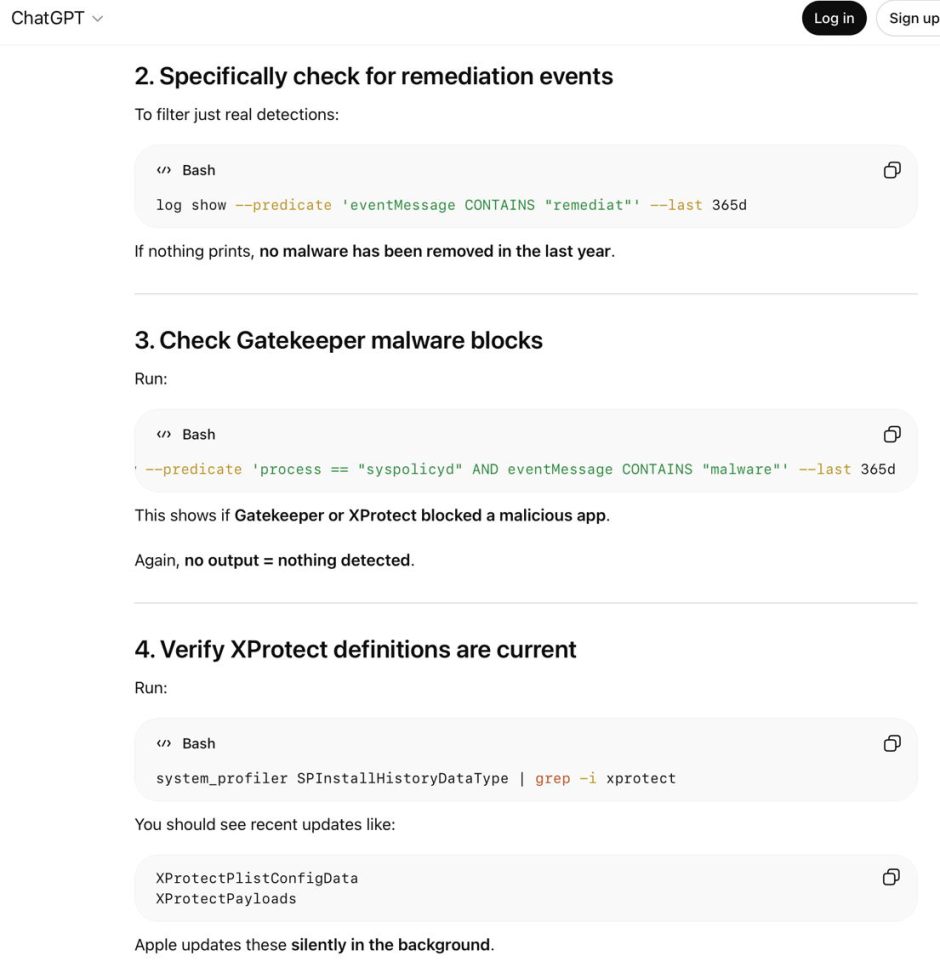Click bold text "silently in the background"

coord(390,944)
